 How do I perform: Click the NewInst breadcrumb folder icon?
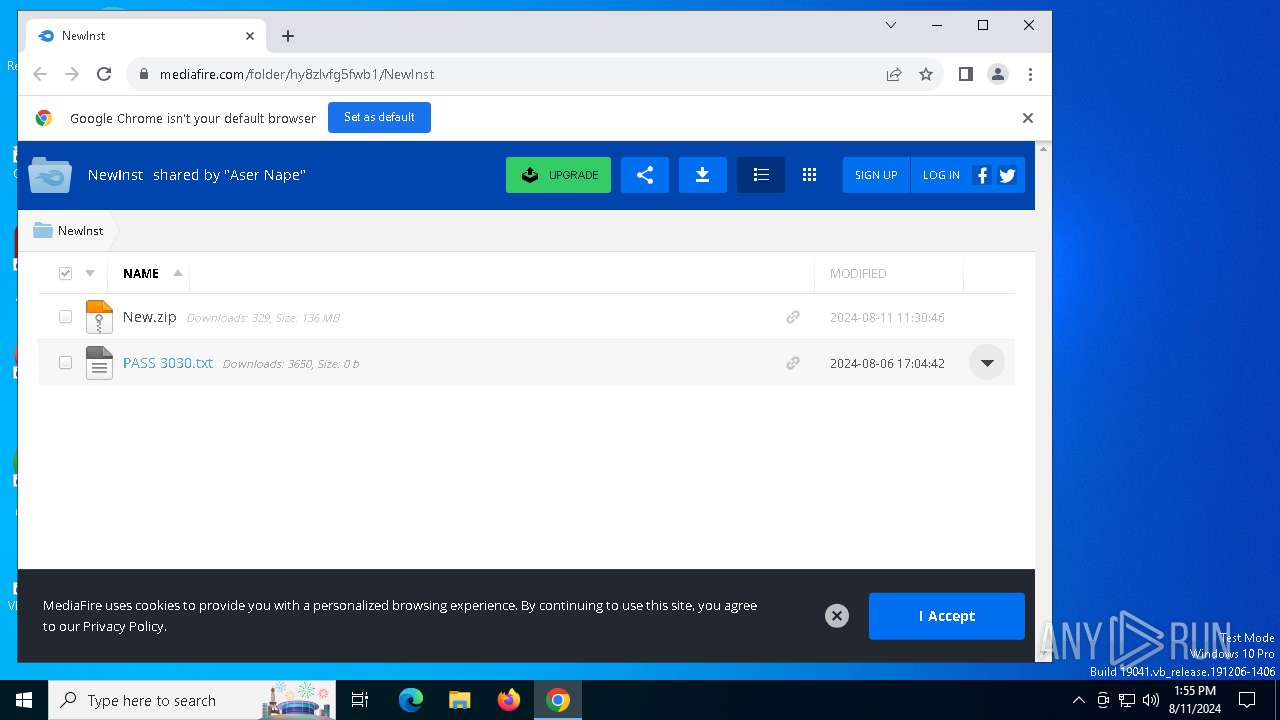(x=43, y=230)
